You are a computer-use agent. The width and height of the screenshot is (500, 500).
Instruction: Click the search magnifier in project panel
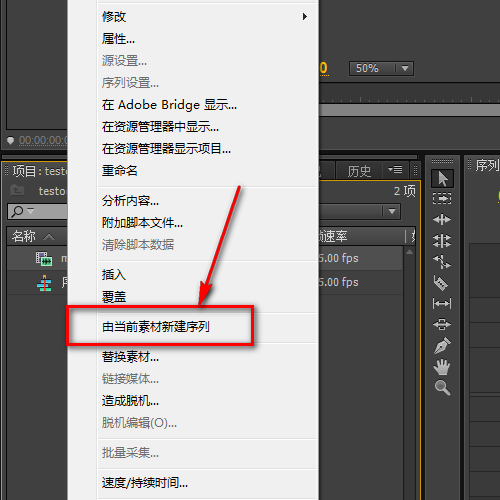pyautogui.click(x=17, y=211)
